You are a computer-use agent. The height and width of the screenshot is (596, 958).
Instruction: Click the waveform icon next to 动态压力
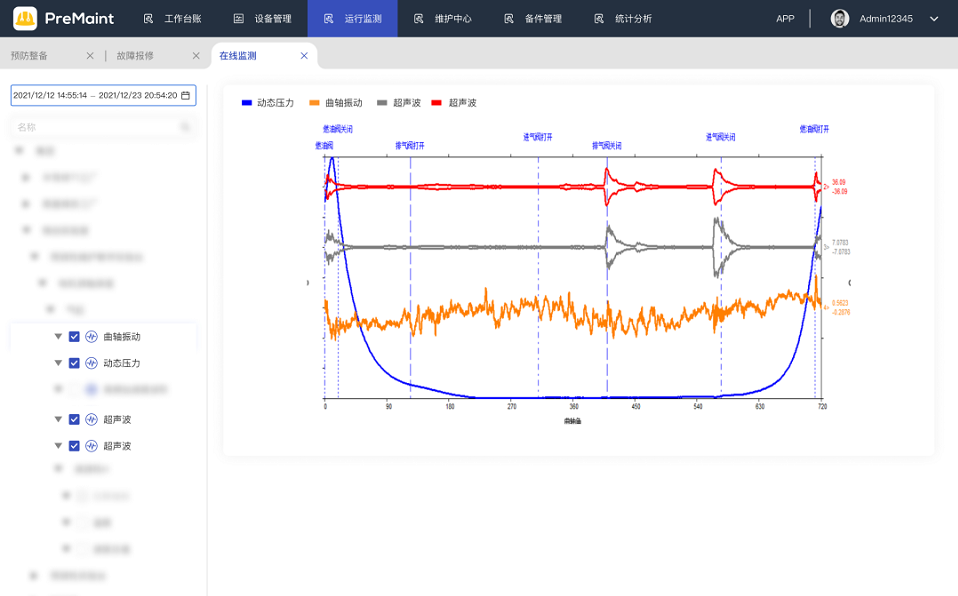pos(91,363)
